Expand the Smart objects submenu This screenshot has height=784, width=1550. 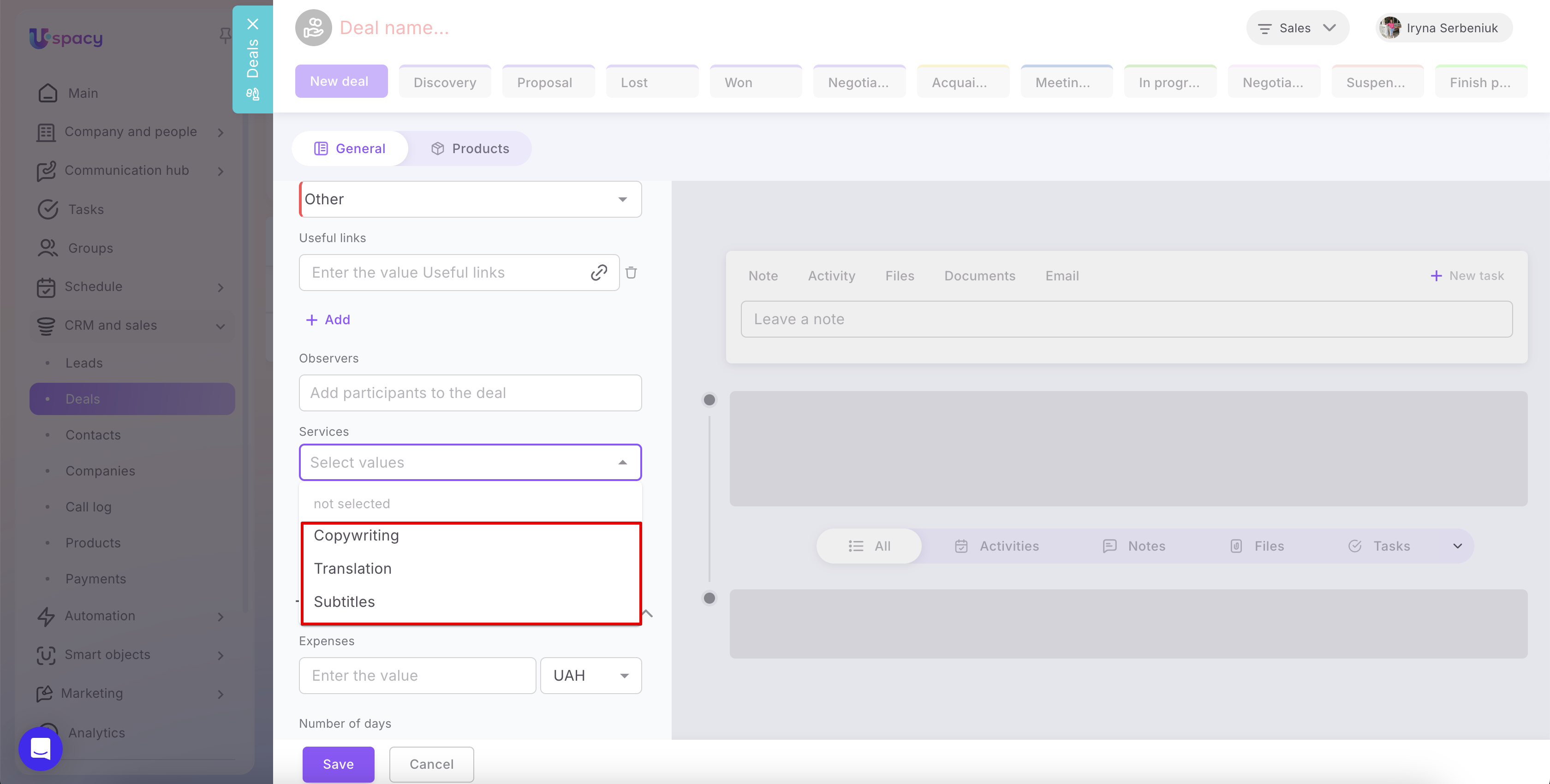click(x=221, y=655)
